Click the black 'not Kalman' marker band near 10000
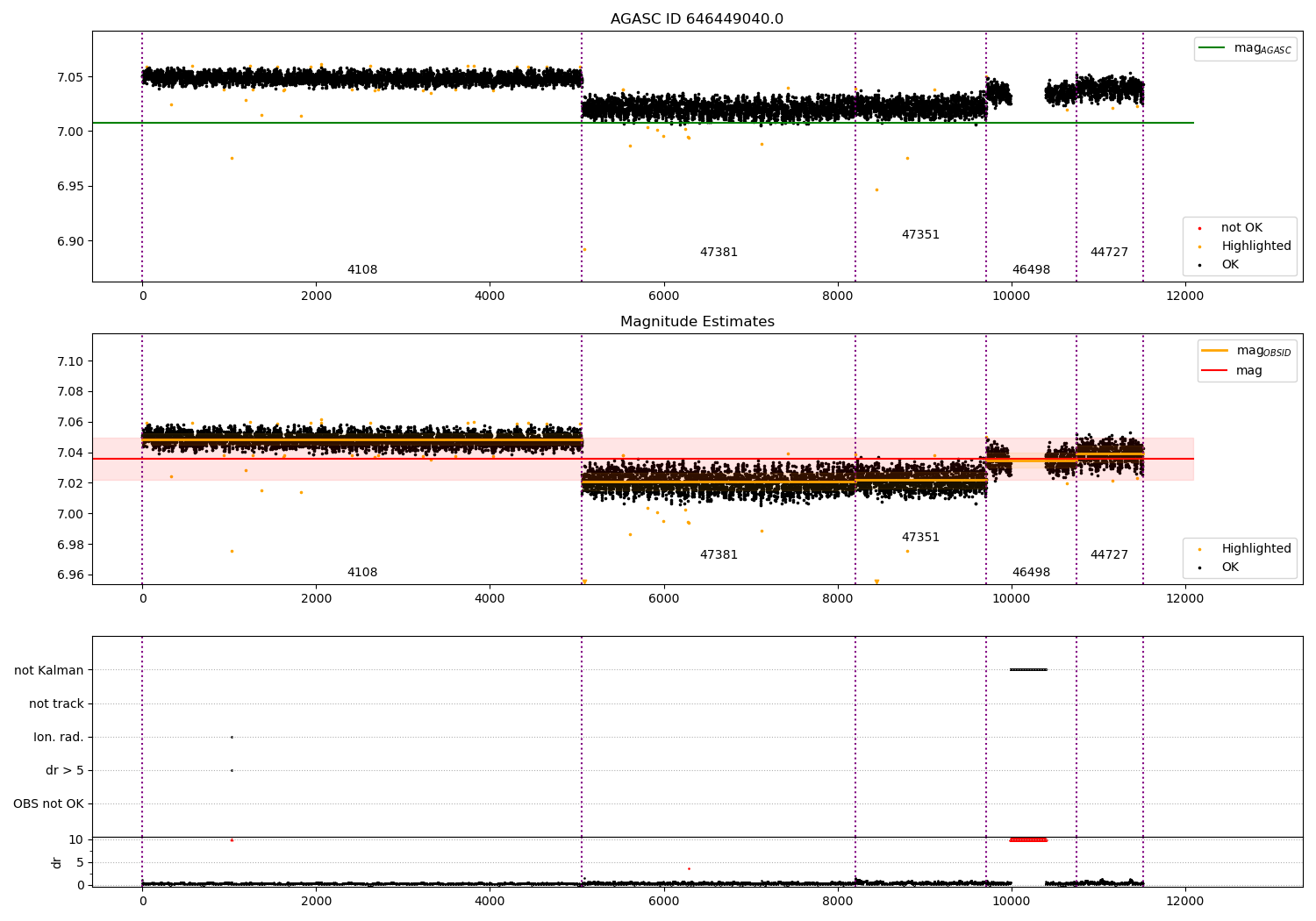The width and height of the screenshot is (1316, 921). click(x=1028, y=670)
